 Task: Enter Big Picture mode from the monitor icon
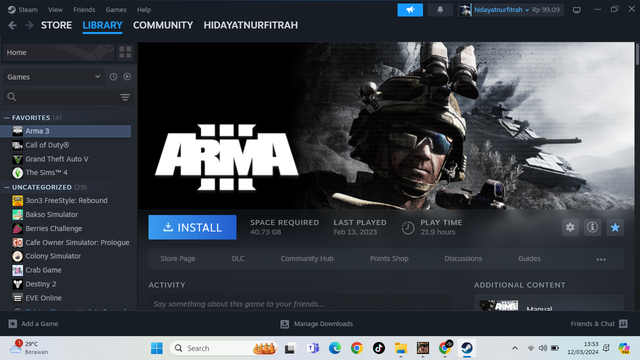[577, 10]
